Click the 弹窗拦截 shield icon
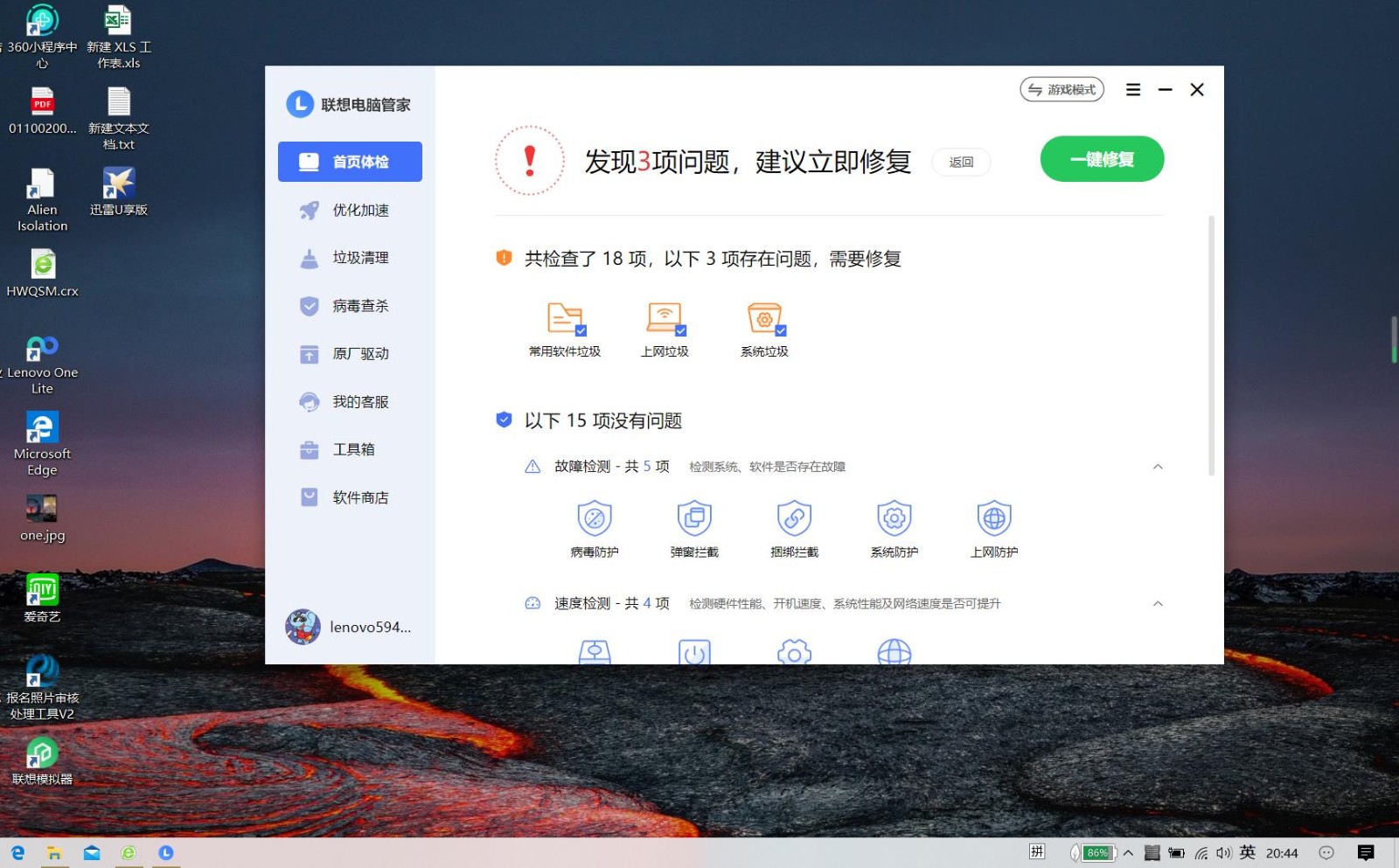Screen dimensions: 1399x868 [x=694, y=518]
